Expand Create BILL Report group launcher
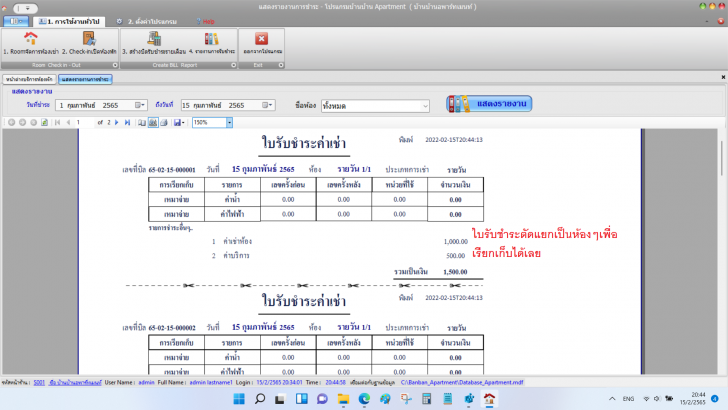Screen dimensions: 728x410 [234, 65]
